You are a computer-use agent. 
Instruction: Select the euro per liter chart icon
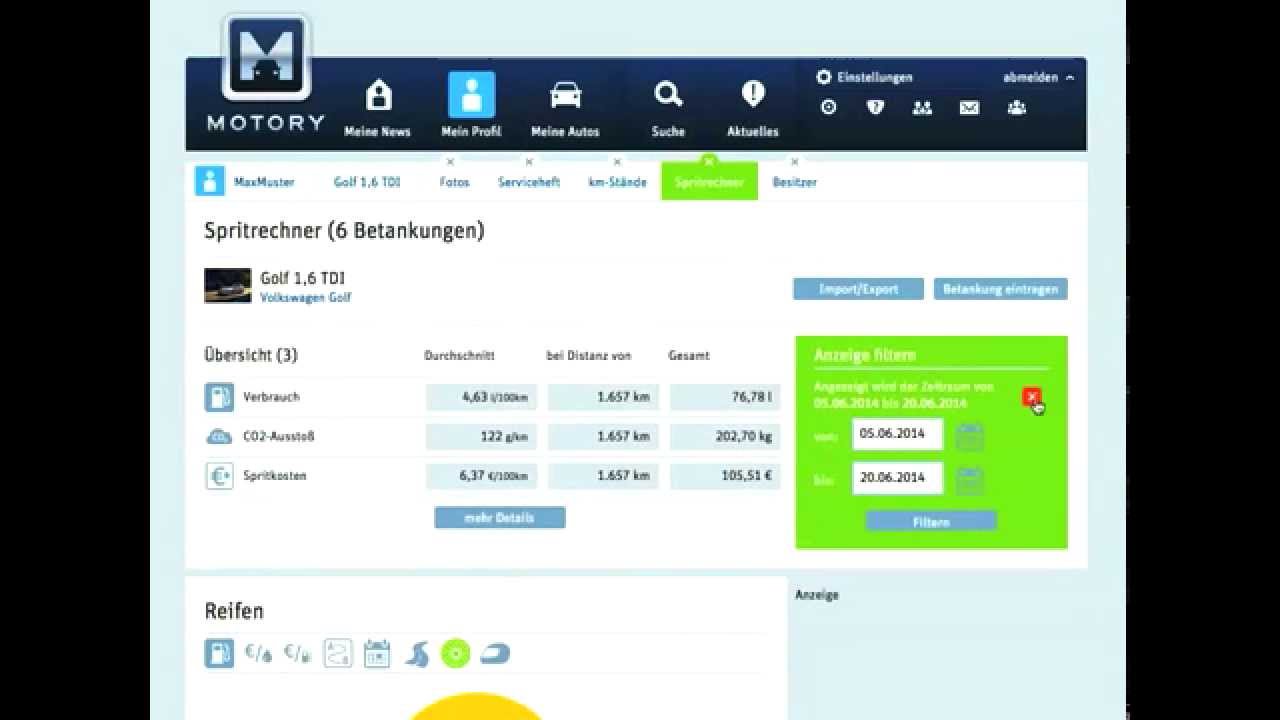[x=258, y=654]
